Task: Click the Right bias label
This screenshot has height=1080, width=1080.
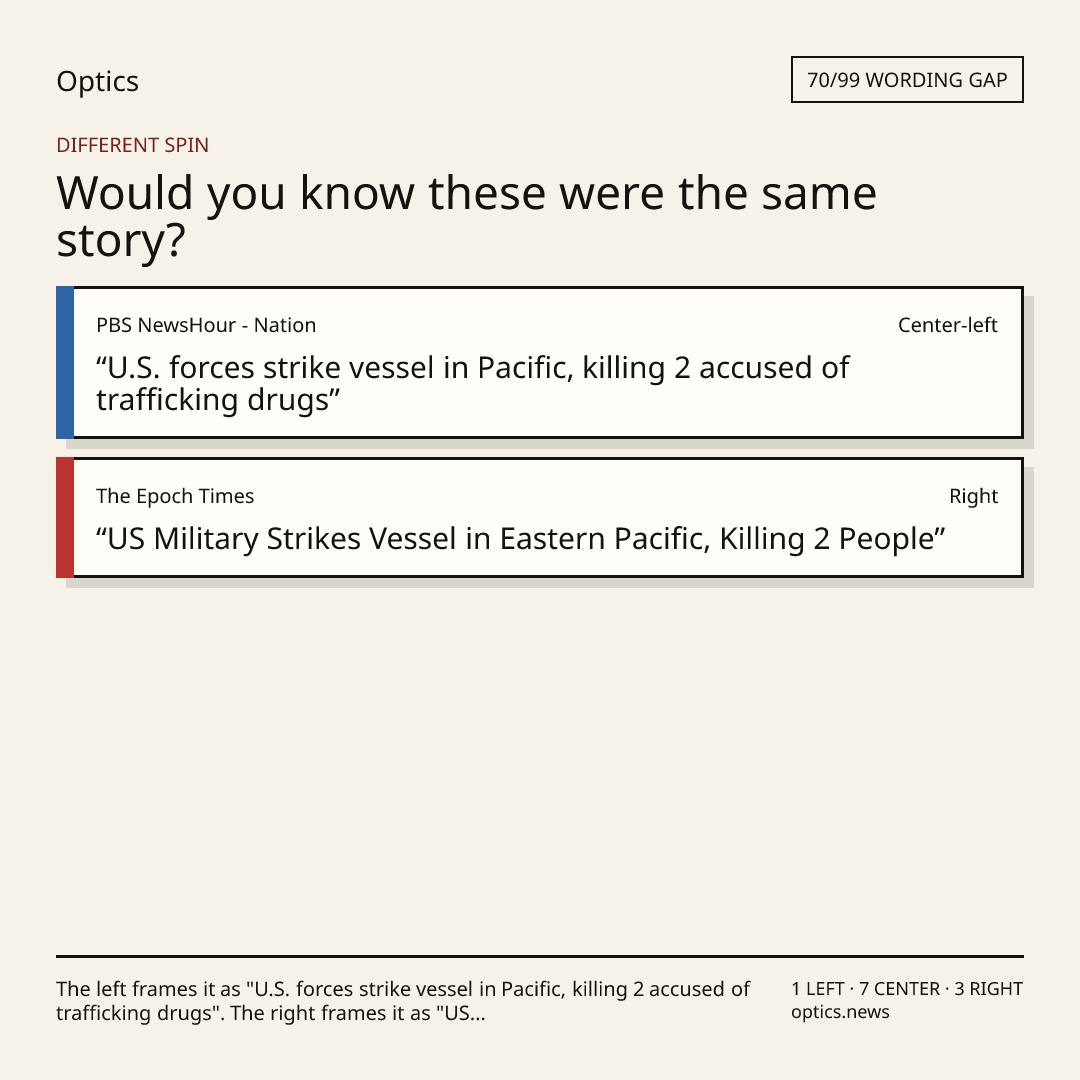Action: click(x=973, y=496)
